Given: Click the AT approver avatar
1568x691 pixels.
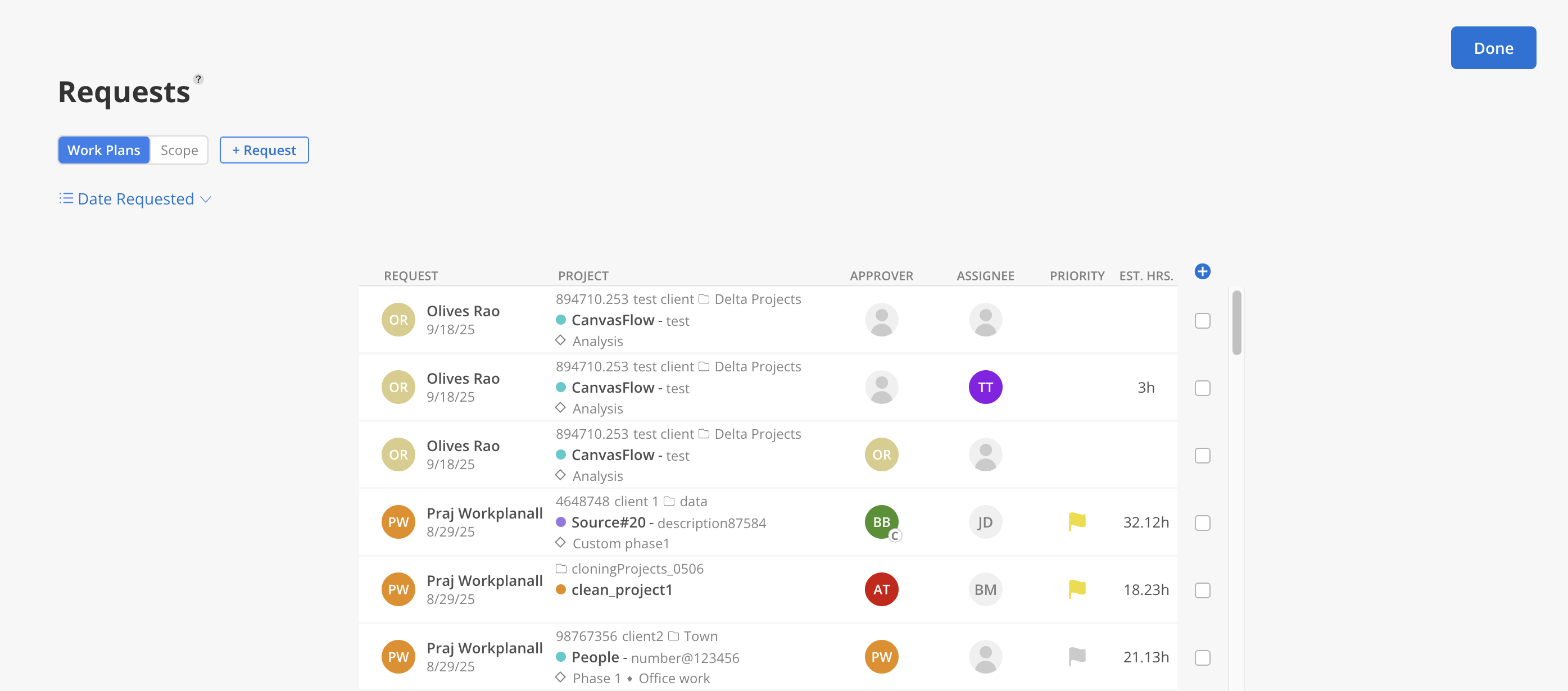Looking at the screenshot, I should click(881, 589).
